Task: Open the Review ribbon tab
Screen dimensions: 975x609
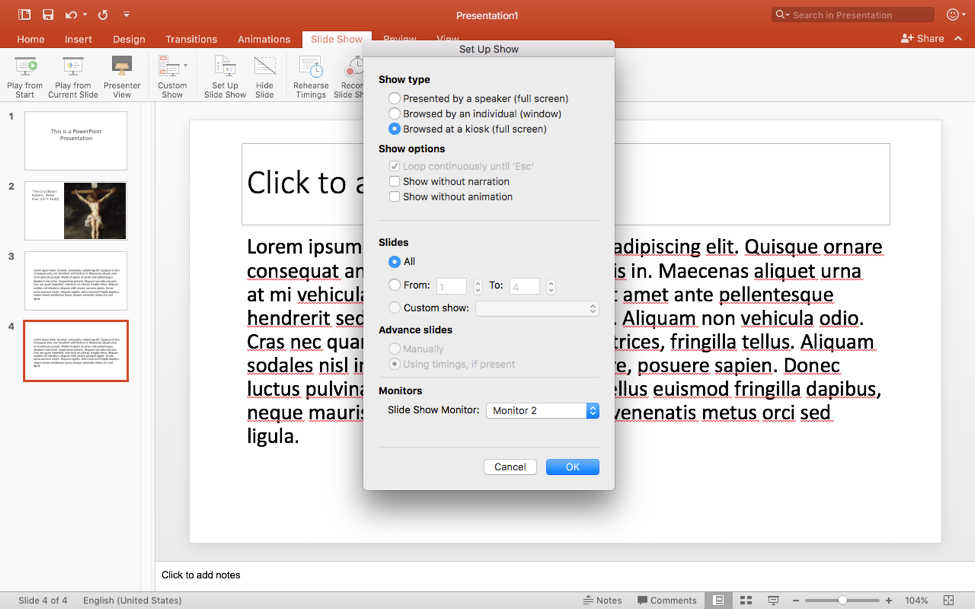Action: coord(399,39)
